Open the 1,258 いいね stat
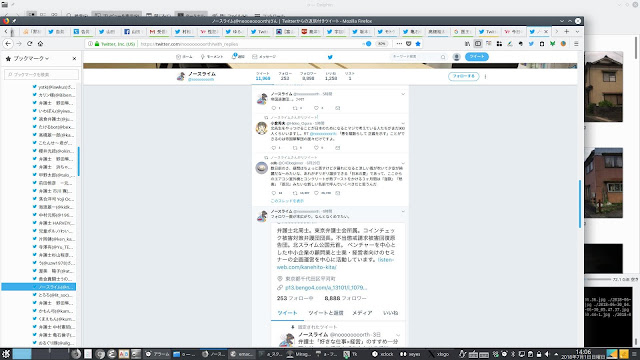The image size is (640, 360). coord(331,76)
